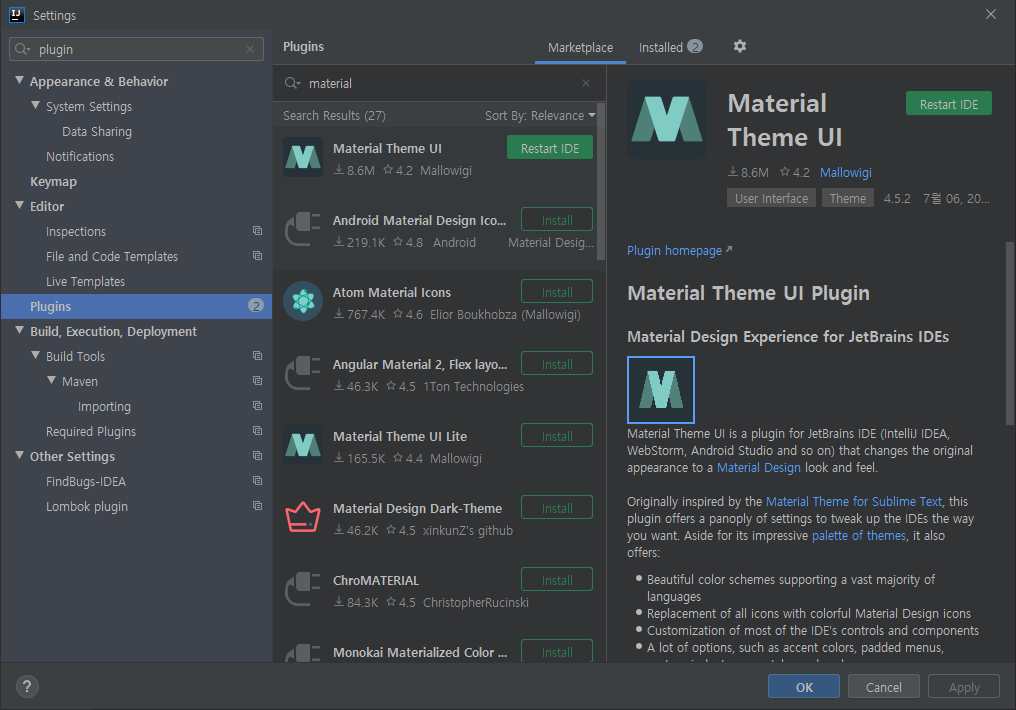1016x710 pixels.
Task: Click the help question mark button
Action: click(x=27, y=686)
